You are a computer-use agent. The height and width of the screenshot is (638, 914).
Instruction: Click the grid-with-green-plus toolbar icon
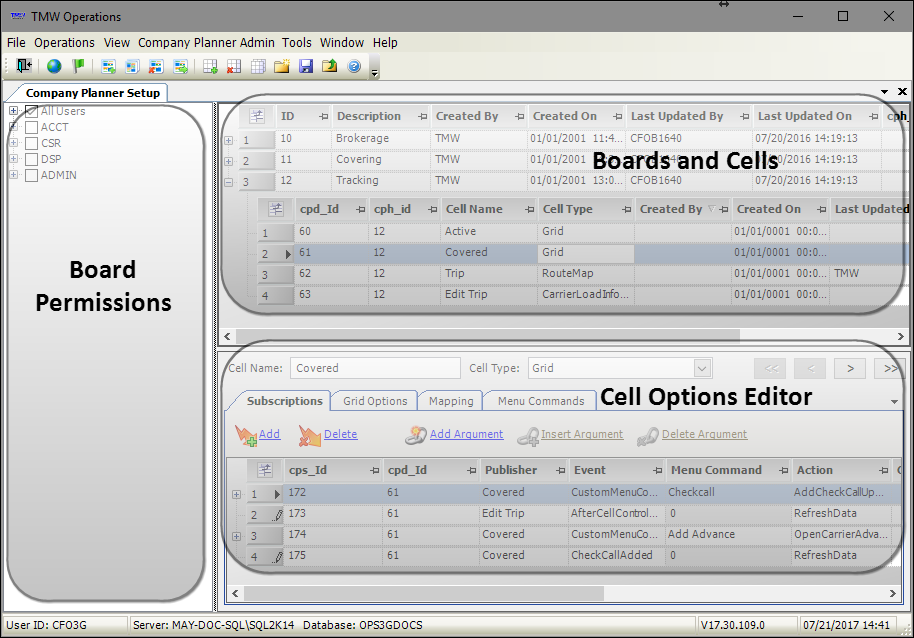click(209, 67)
